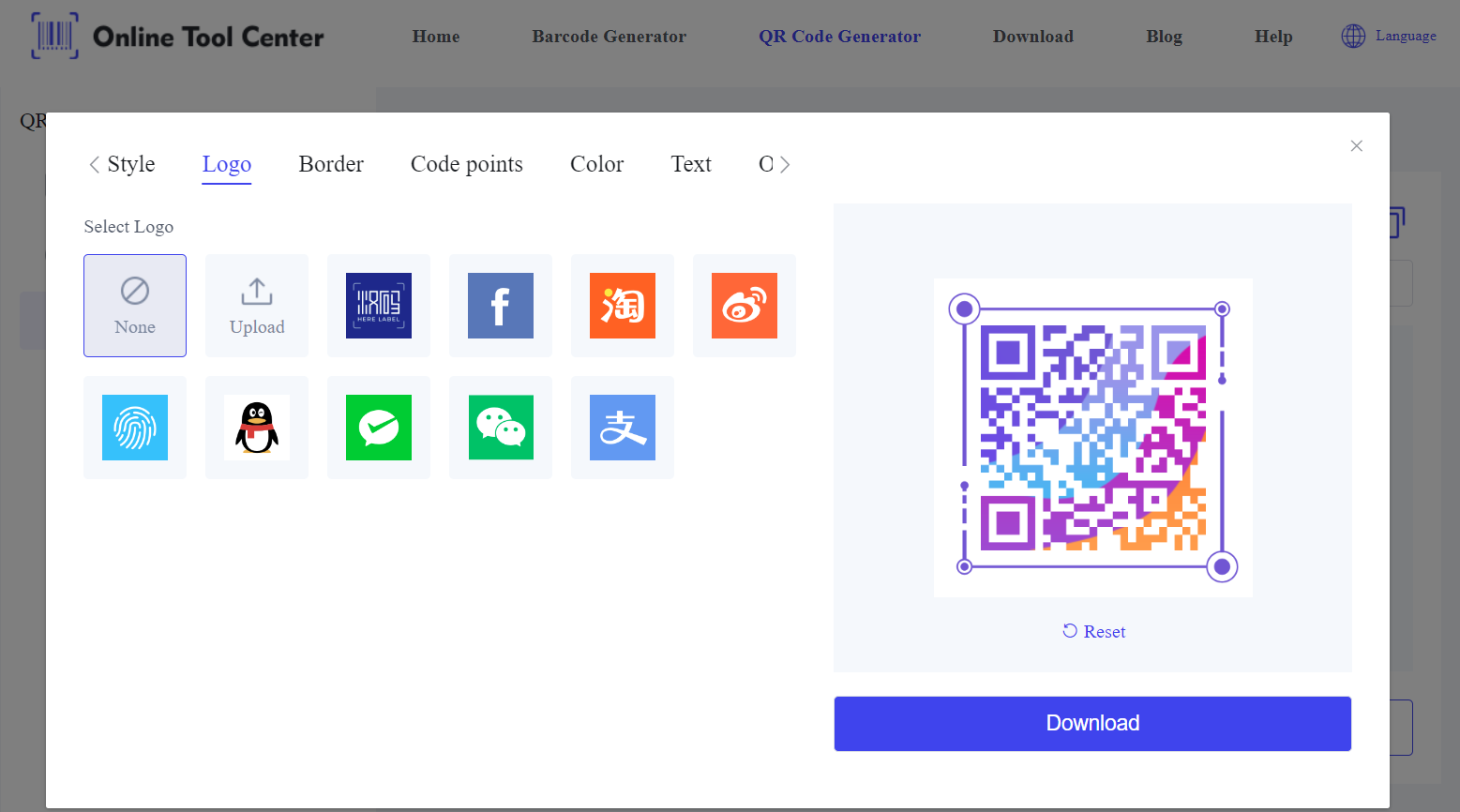
Task: Download the generated QR code
Action: [x=1092, y=724]
